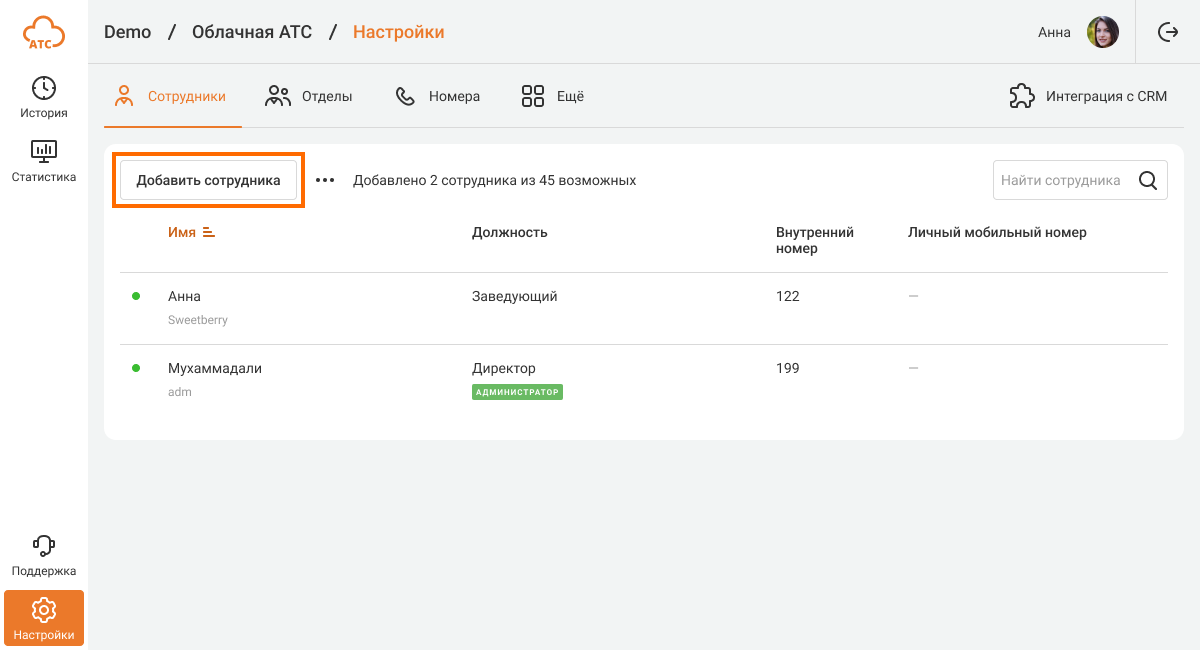Switch to the Сотрудники tab
The height and width of the screenshot is (650, 1200).
tap(172, 97)
